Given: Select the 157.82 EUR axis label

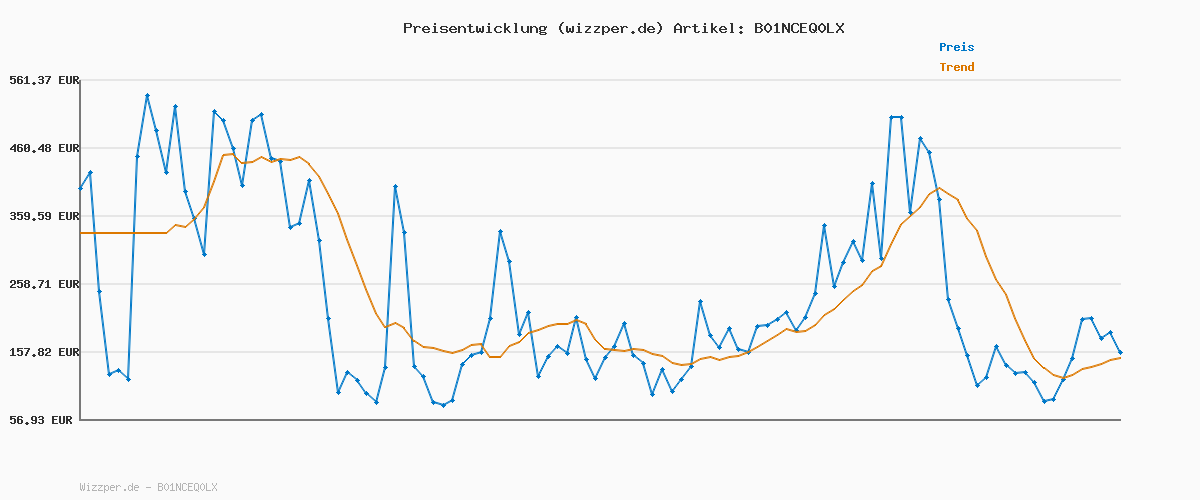Looking at the screenshot, I should pos(41,352).
